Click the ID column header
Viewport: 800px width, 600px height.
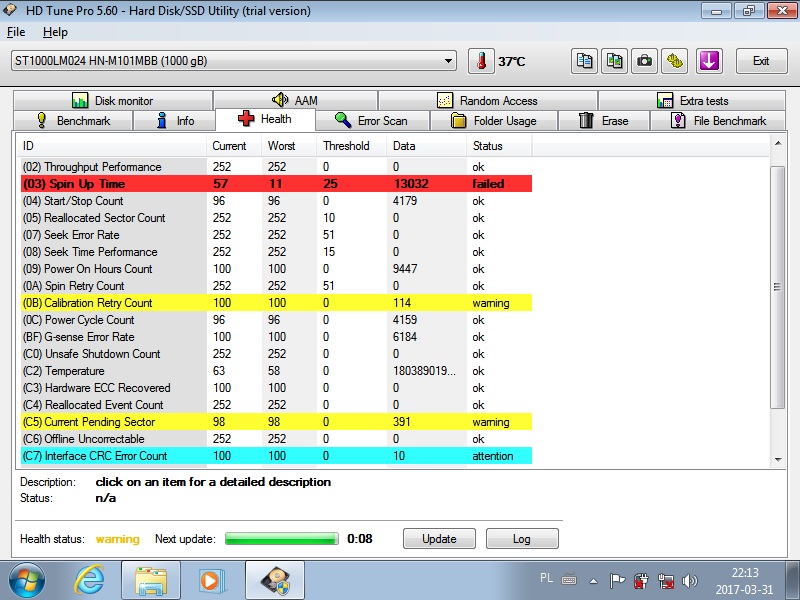(x=113, y=146)
